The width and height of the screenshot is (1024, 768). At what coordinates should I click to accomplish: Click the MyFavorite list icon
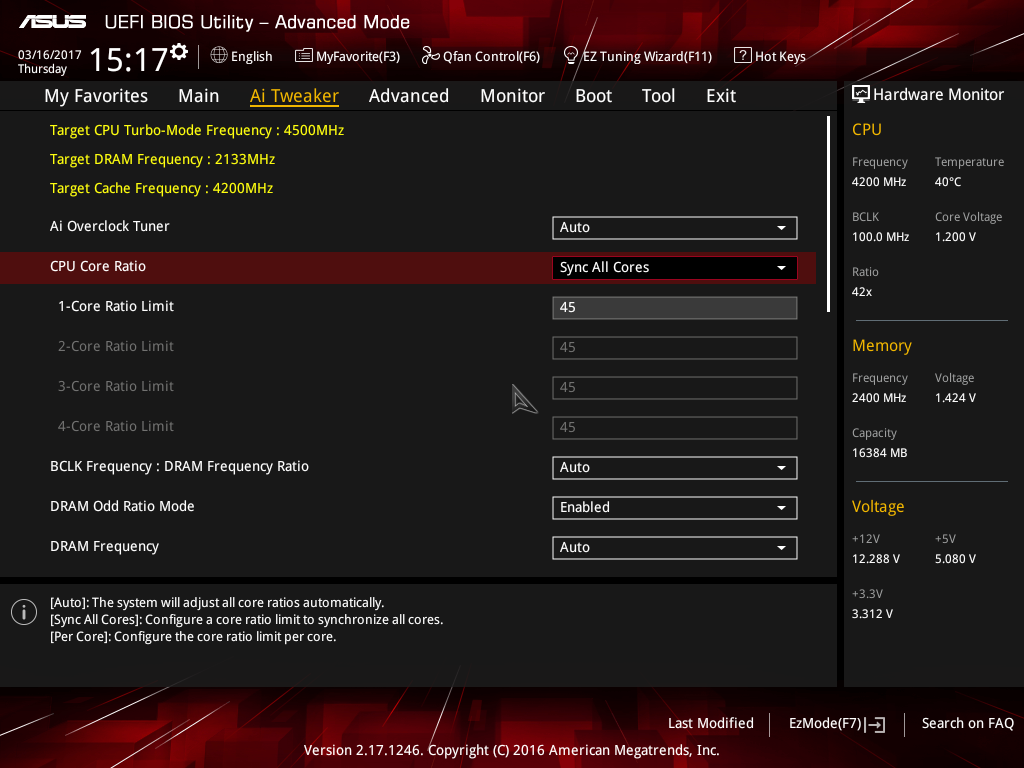click(x=304, y=56)
